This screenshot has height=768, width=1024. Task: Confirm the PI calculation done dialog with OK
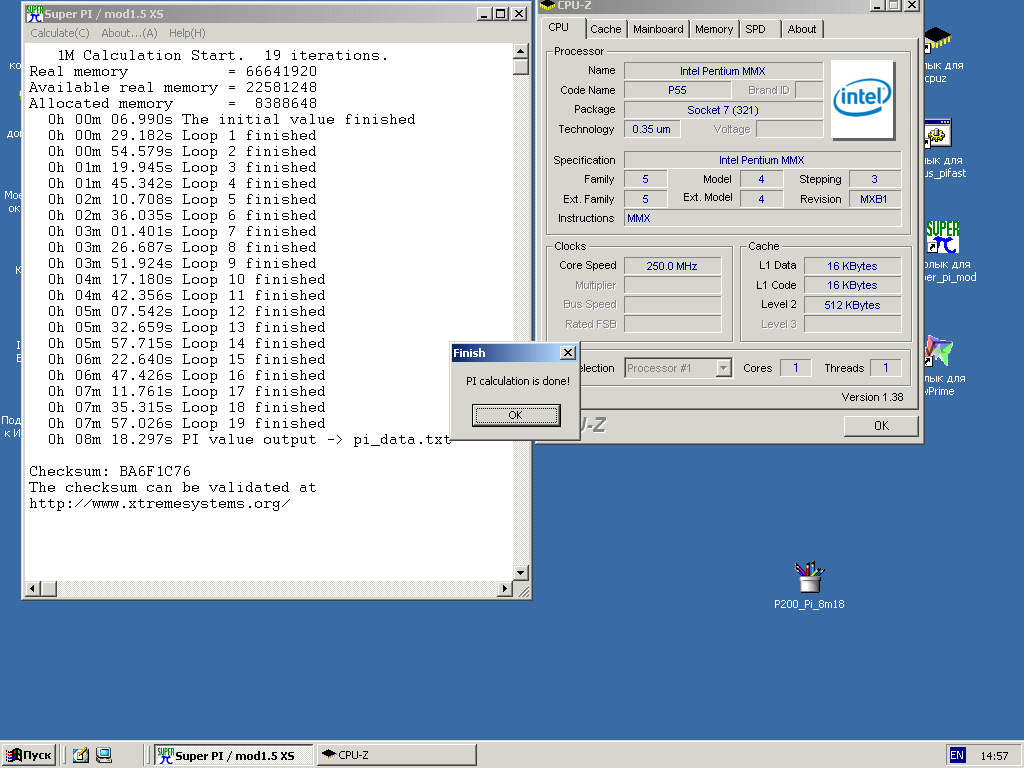[x=516, y=415]
